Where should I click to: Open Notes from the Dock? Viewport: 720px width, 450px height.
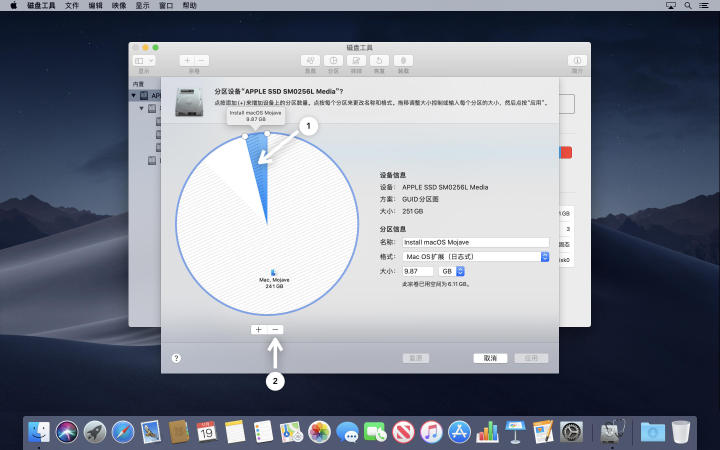coord(236,432)
